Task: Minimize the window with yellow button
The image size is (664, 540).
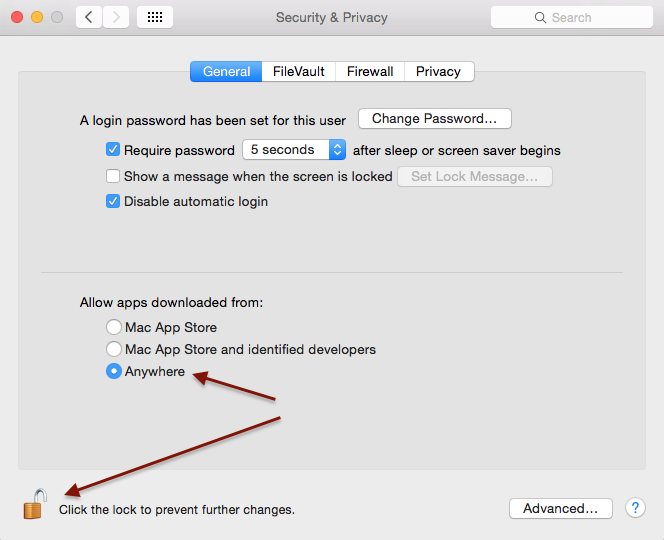Action: 37,17
